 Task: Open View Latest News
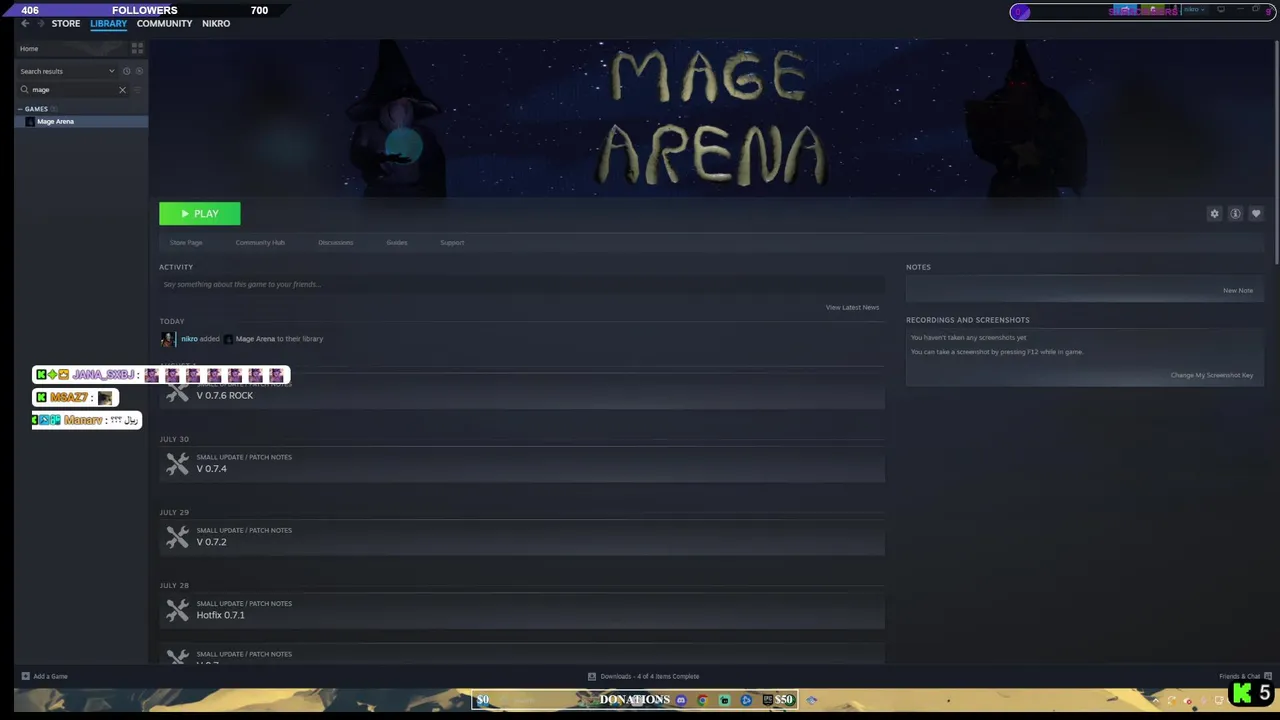point(852,307)
